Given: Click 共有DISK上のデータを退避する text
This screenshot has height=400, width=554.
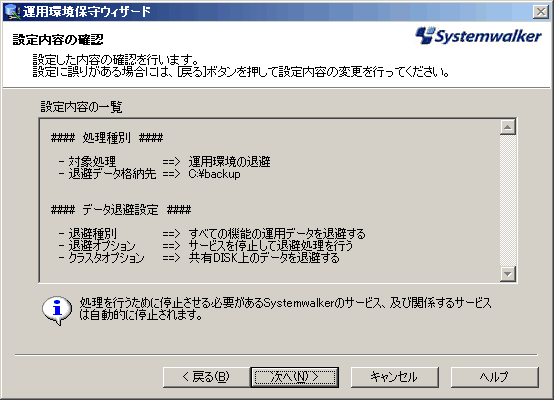Looking at the screenshot, I should 264,258.
